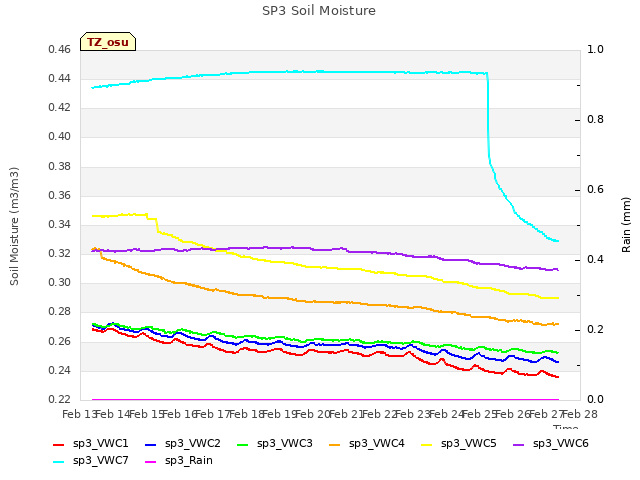Image resolution: width=640 pixels, height=480 pixels.
Task: Click the 1.0 rain axis tick value
Action: point(596,49)
